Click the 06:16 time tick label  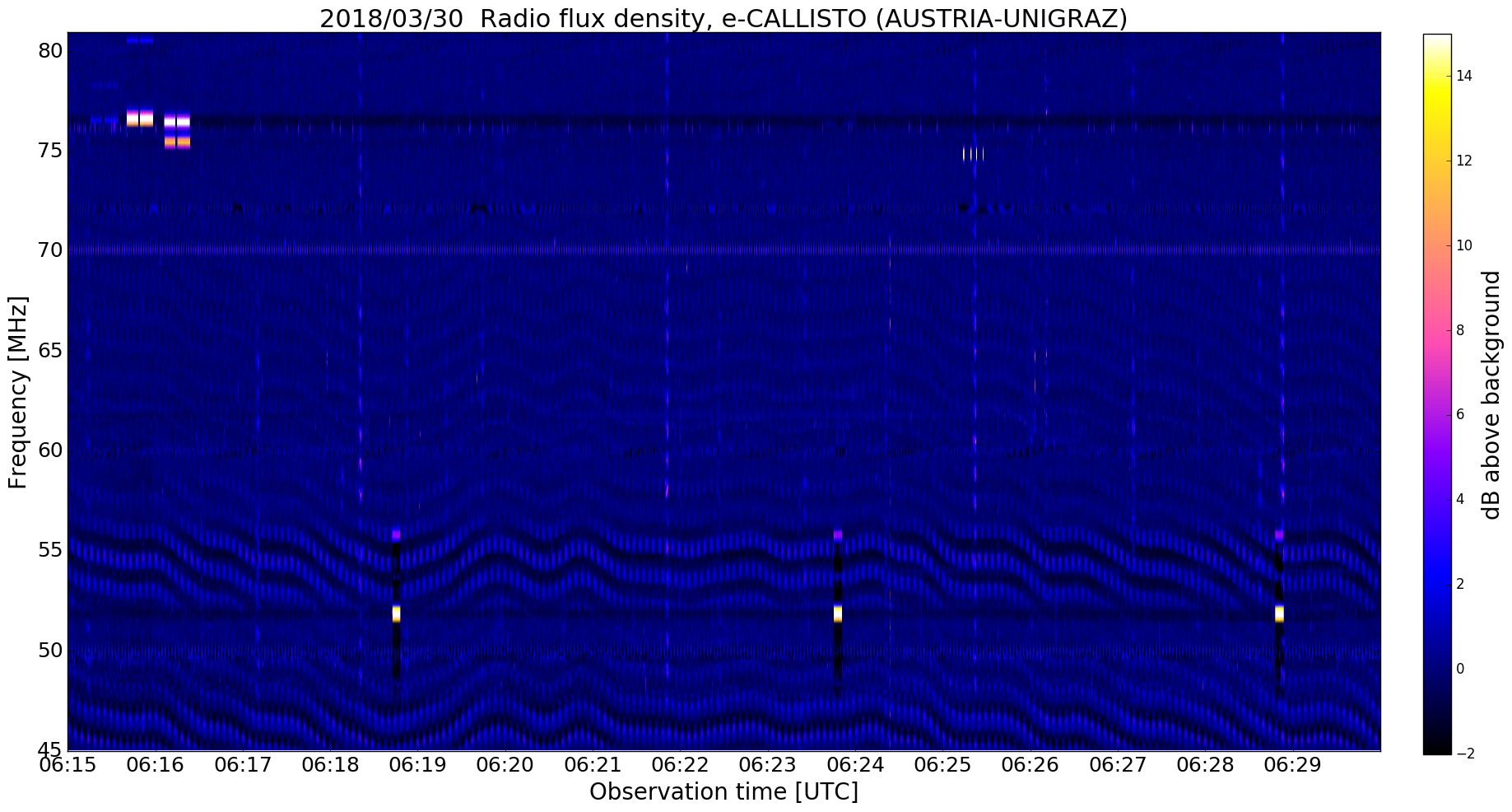tap(155, 765)
